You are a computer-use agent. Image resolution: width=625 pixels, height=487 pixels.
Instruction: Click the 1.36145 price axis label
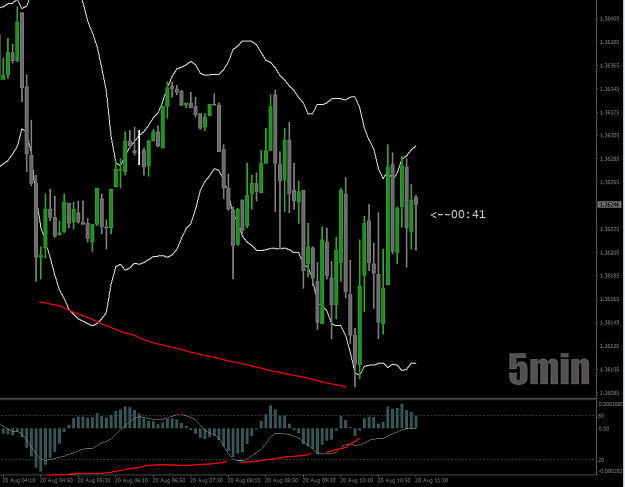pyautogui.click(x=610, y=322)
